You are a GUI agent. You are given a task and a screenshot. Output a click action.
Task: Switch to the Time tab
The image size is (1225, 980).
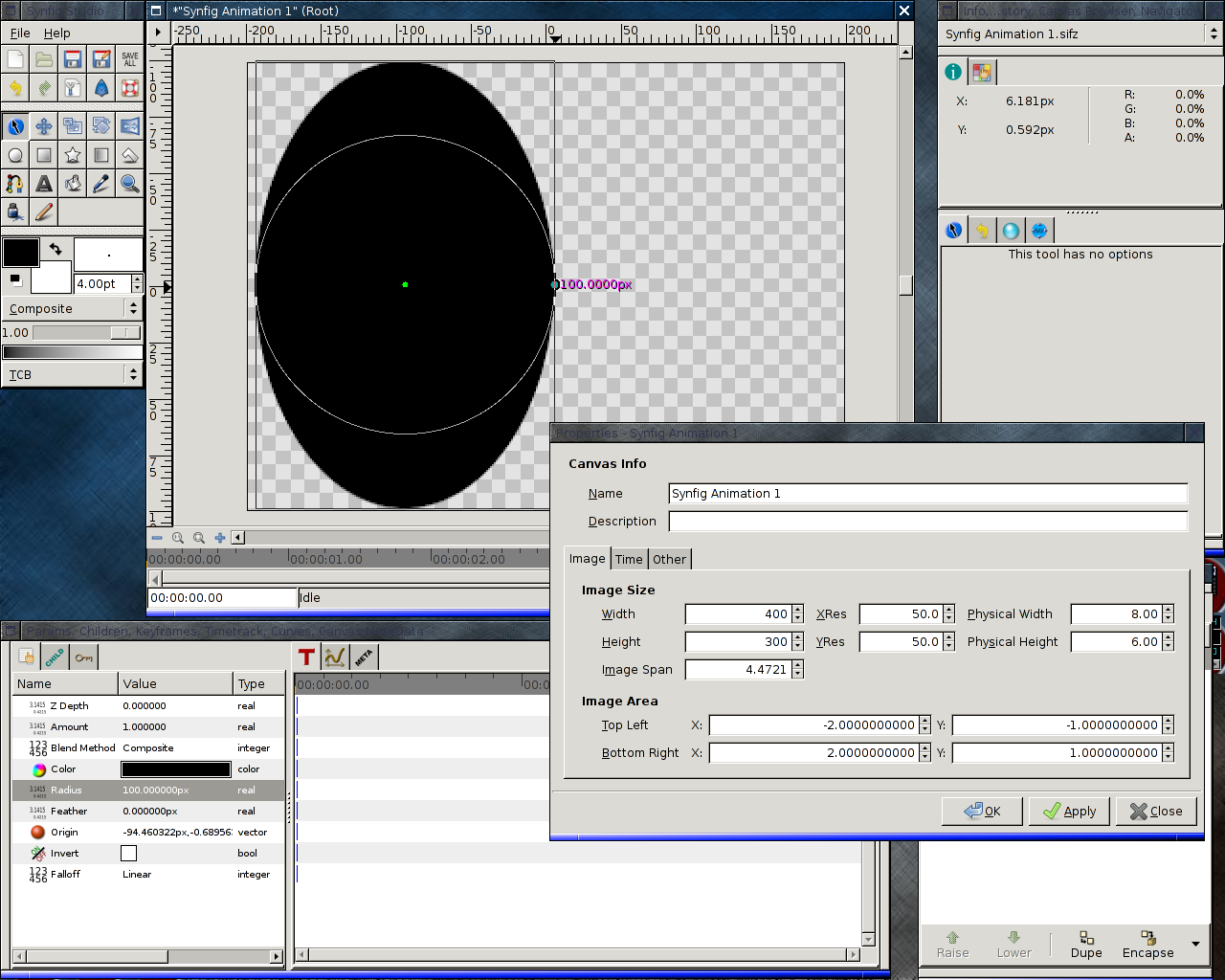click(x=629, y=559)
